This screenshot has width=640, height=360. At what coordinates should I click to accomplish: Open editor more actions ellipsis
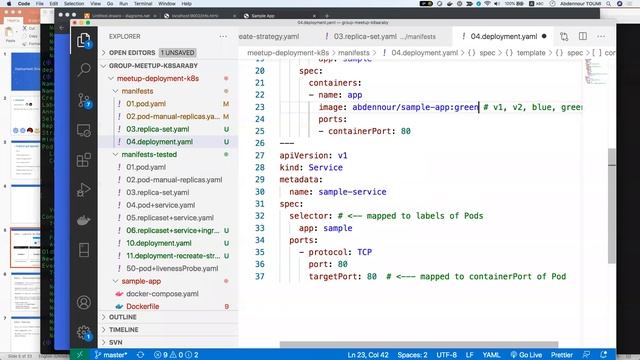601,36
